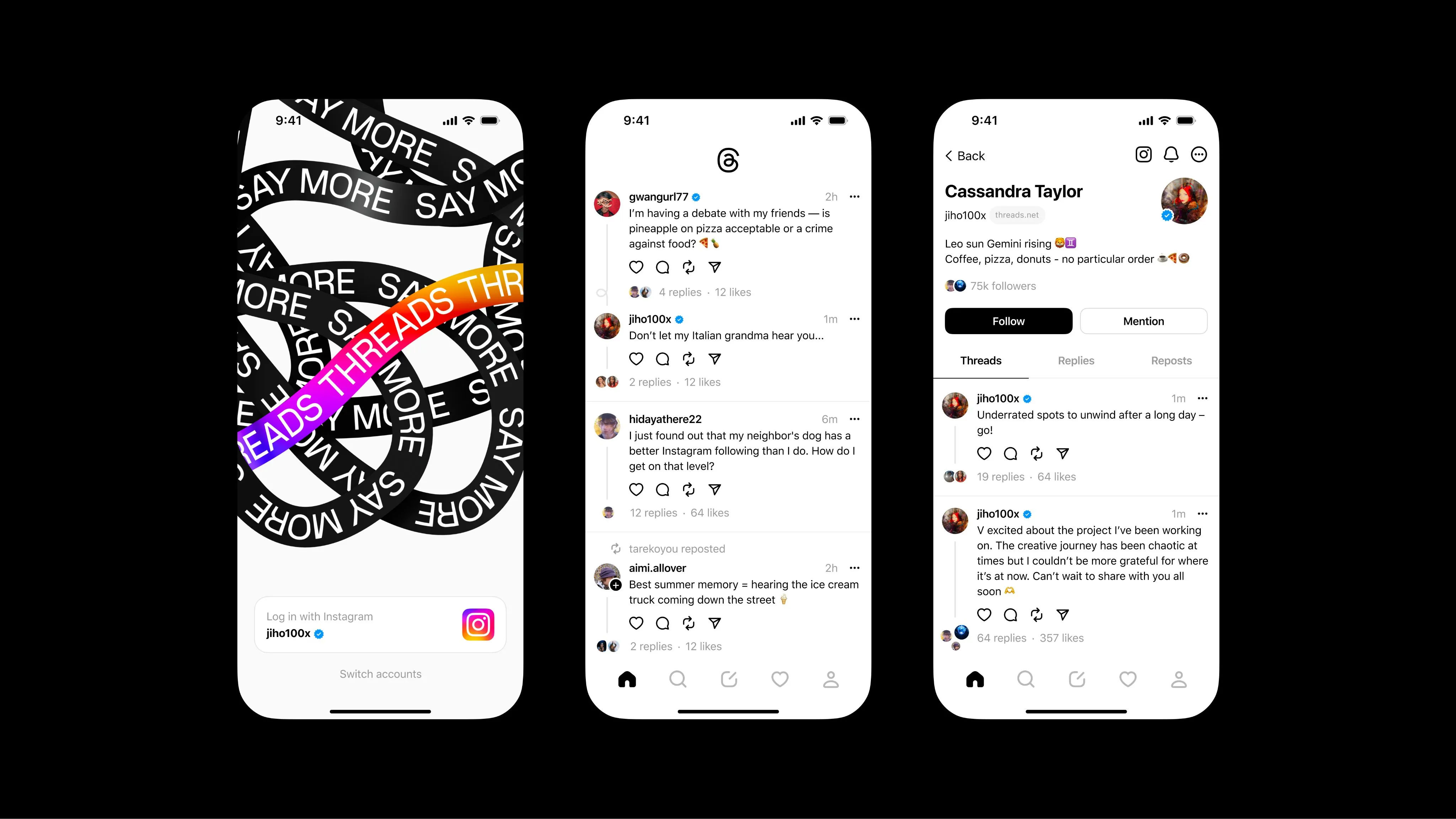Click Follow button on Cassandra Taylor profile

(x=1008, y=321)
